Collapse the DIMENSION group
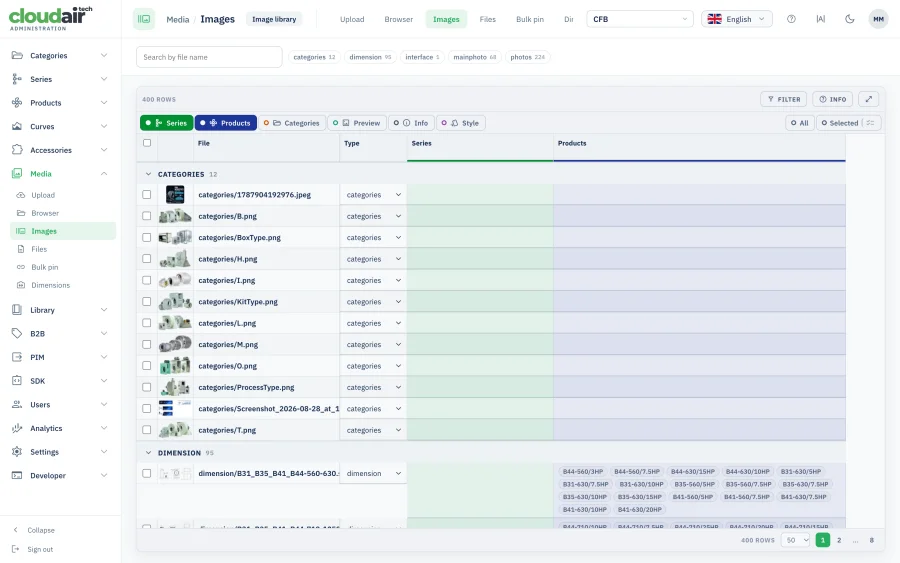The image size is (900, 563). (148, 453)
